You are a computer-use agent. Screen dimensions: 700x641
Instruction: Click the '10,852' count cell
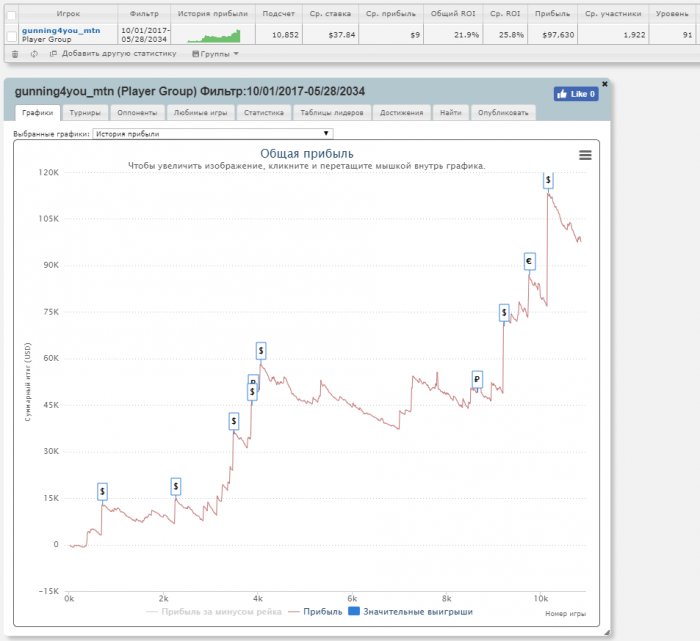[x=285, y=35]
